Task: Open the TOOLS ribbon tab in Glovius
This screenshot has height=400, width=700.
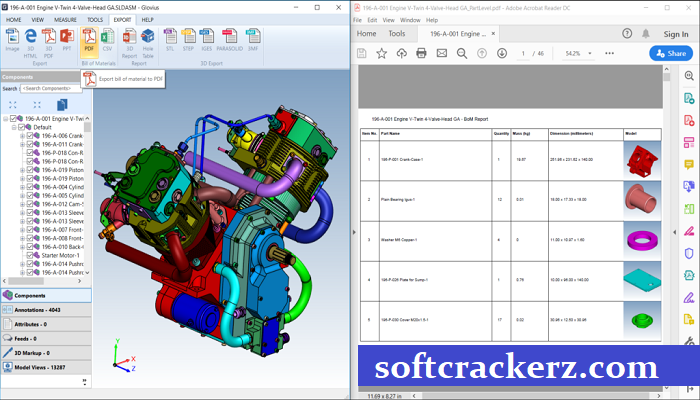Action: click(x=95, y=20)
